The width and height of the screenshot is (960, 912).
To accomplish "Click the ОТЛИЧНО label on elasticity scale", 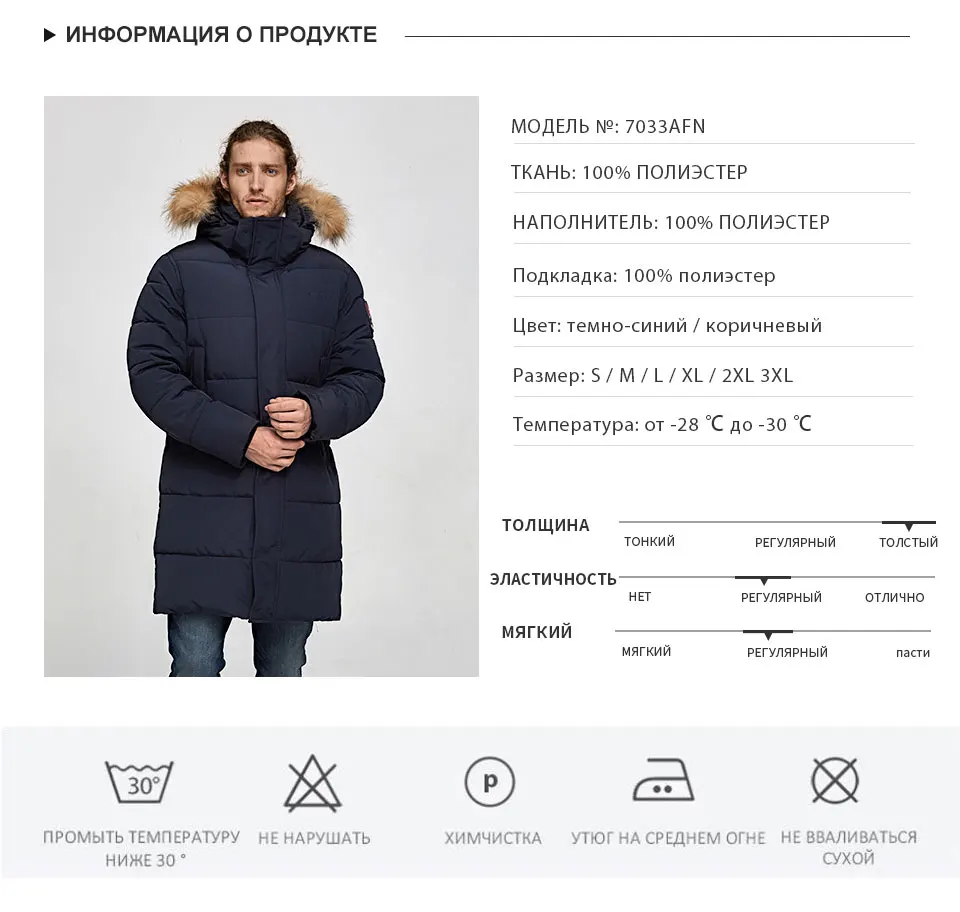I will pyautogui.click(x=894, y=597).
